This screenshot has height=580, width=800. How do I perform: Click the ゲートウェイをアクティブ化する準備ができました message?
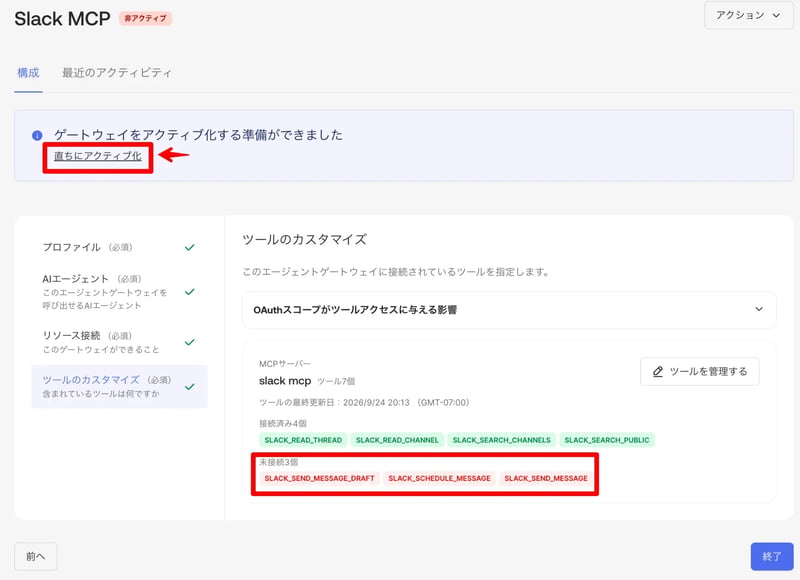click(x=198, y=135)
